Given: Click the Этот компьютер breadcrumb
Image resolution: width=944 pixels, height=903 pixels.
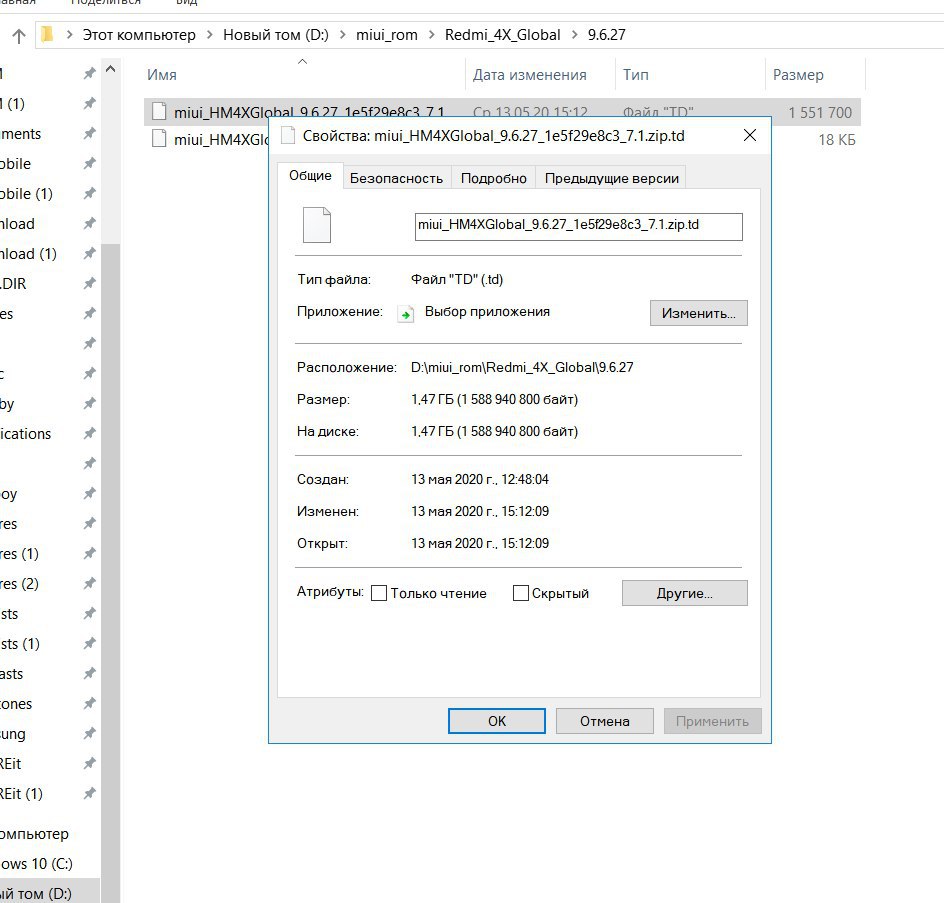Looking at the screenshot, I should [139, 35].
